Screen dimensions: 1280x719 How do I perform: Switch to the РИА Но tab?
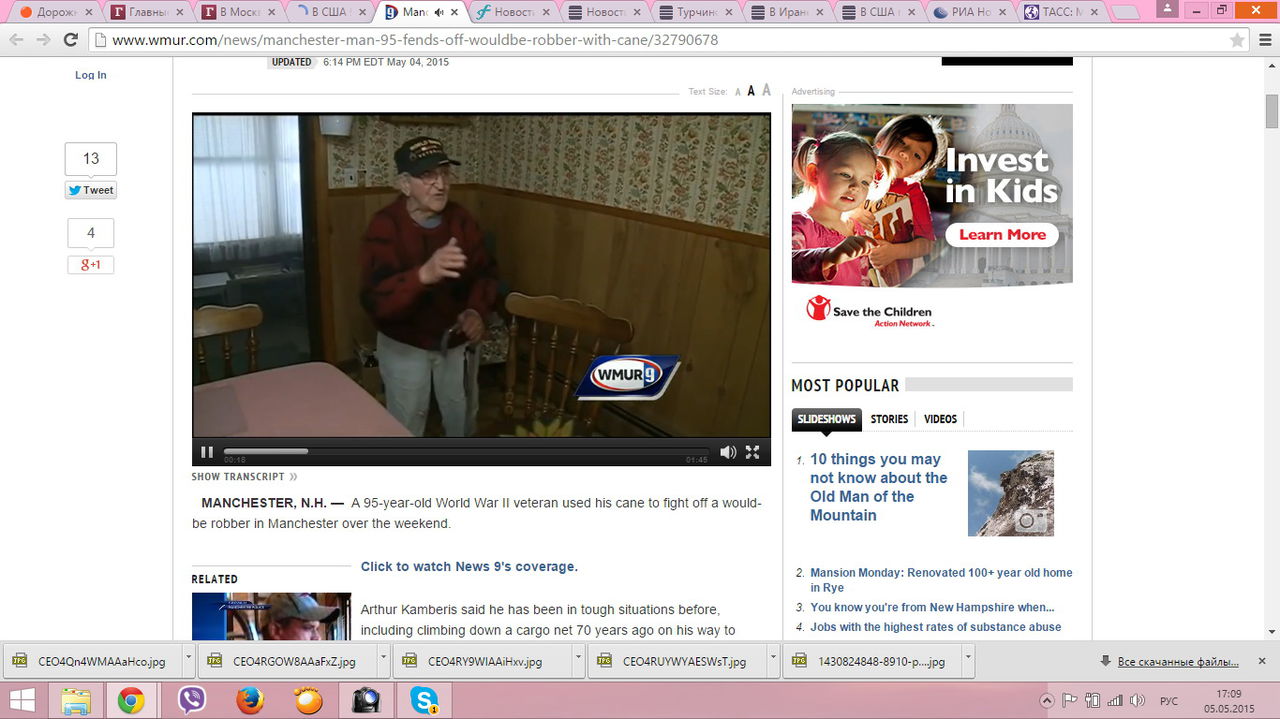point(968,12)
